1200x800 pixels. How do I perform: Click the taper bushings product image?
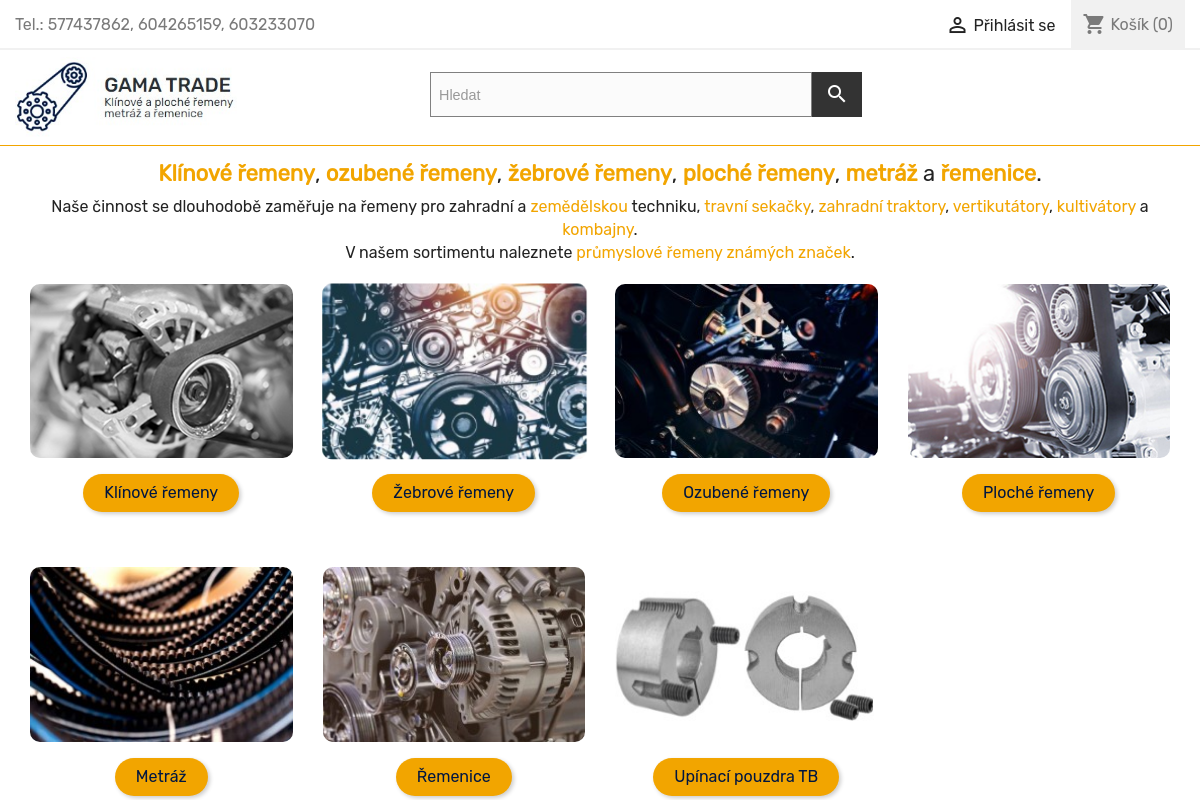coord(746,655)
